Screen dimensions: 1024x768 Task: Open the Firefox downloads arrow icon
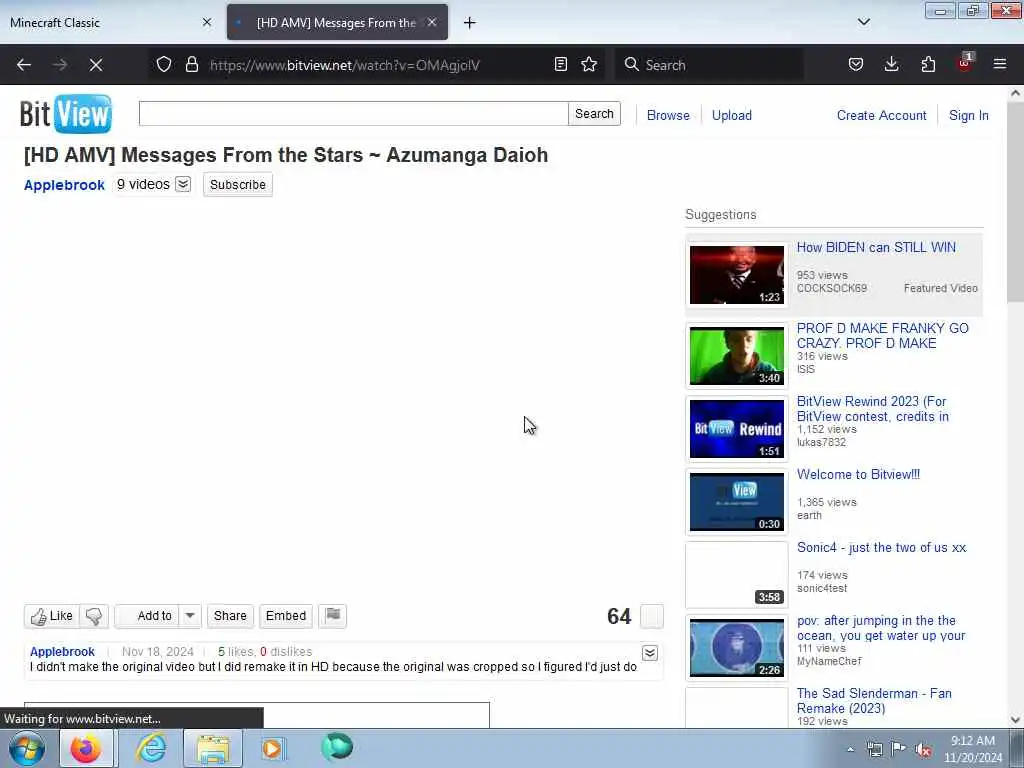coord(891,64)
